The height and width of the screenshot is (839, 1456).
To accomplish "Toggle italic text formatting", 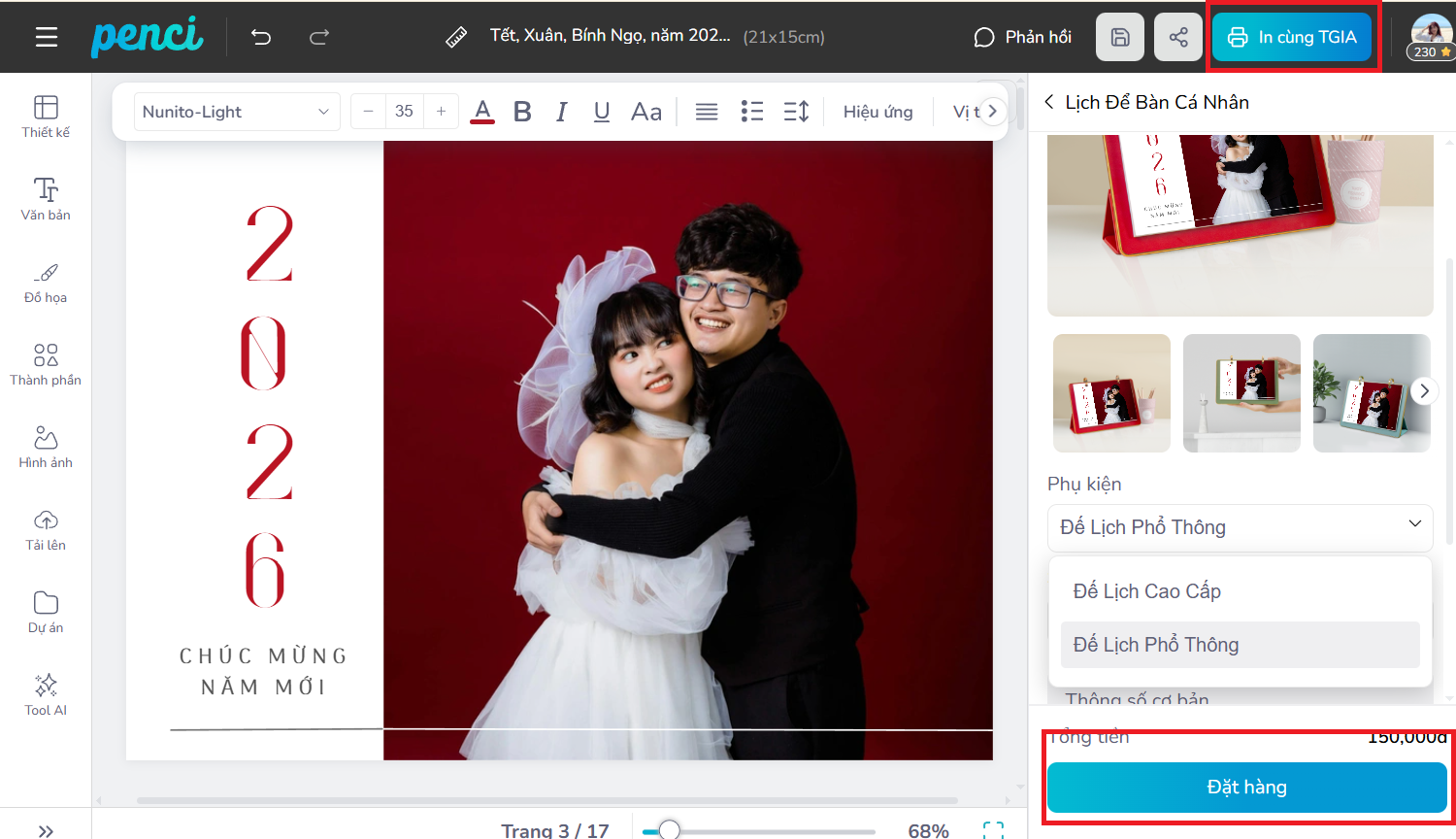I will click(561, 112).
